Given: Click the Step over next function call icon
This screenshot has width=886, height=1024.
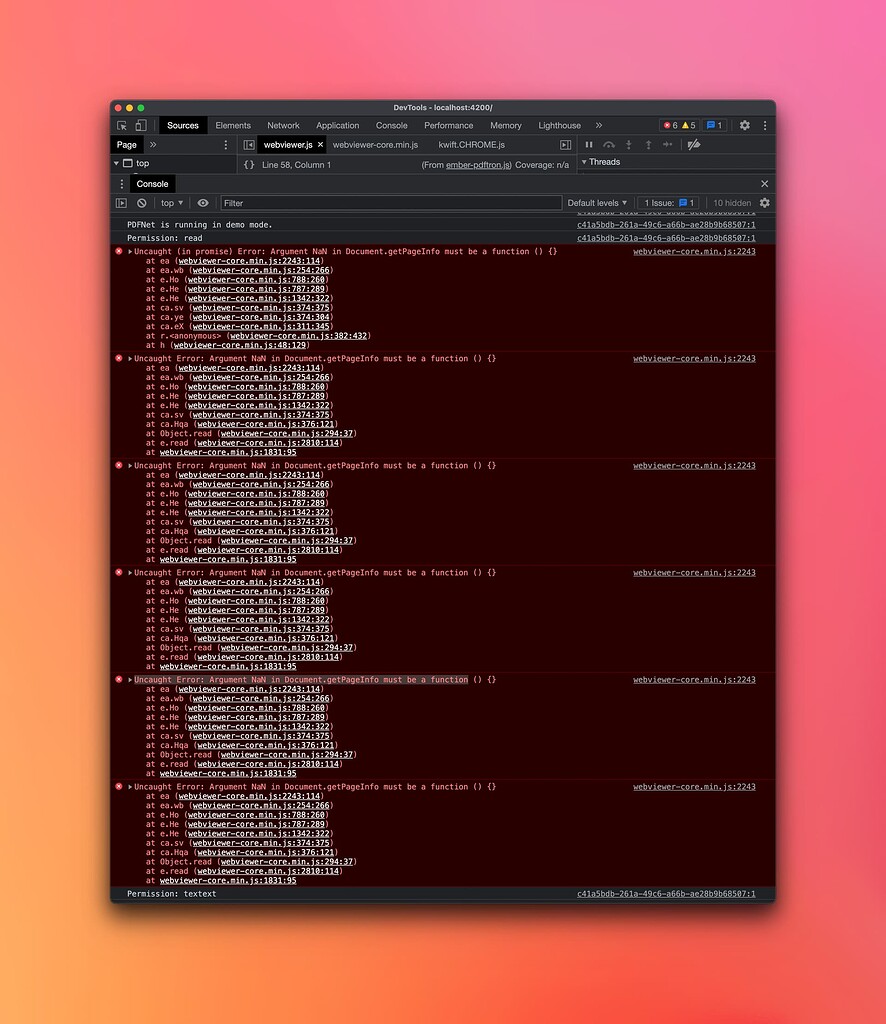Looking at the screenshot, I should 607,145.
